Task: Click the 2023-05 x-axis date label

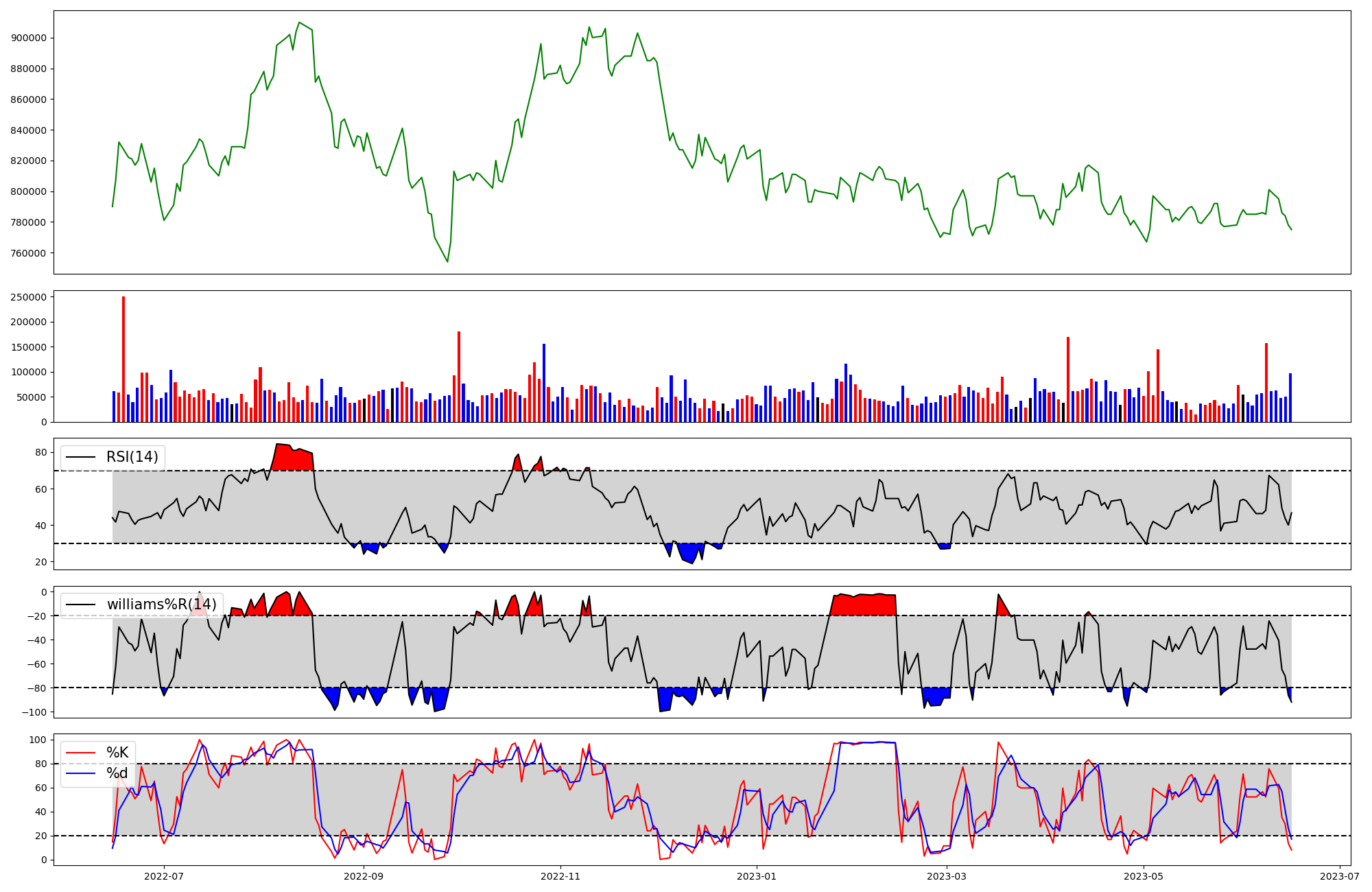Action: click(x=1144, y=876)
